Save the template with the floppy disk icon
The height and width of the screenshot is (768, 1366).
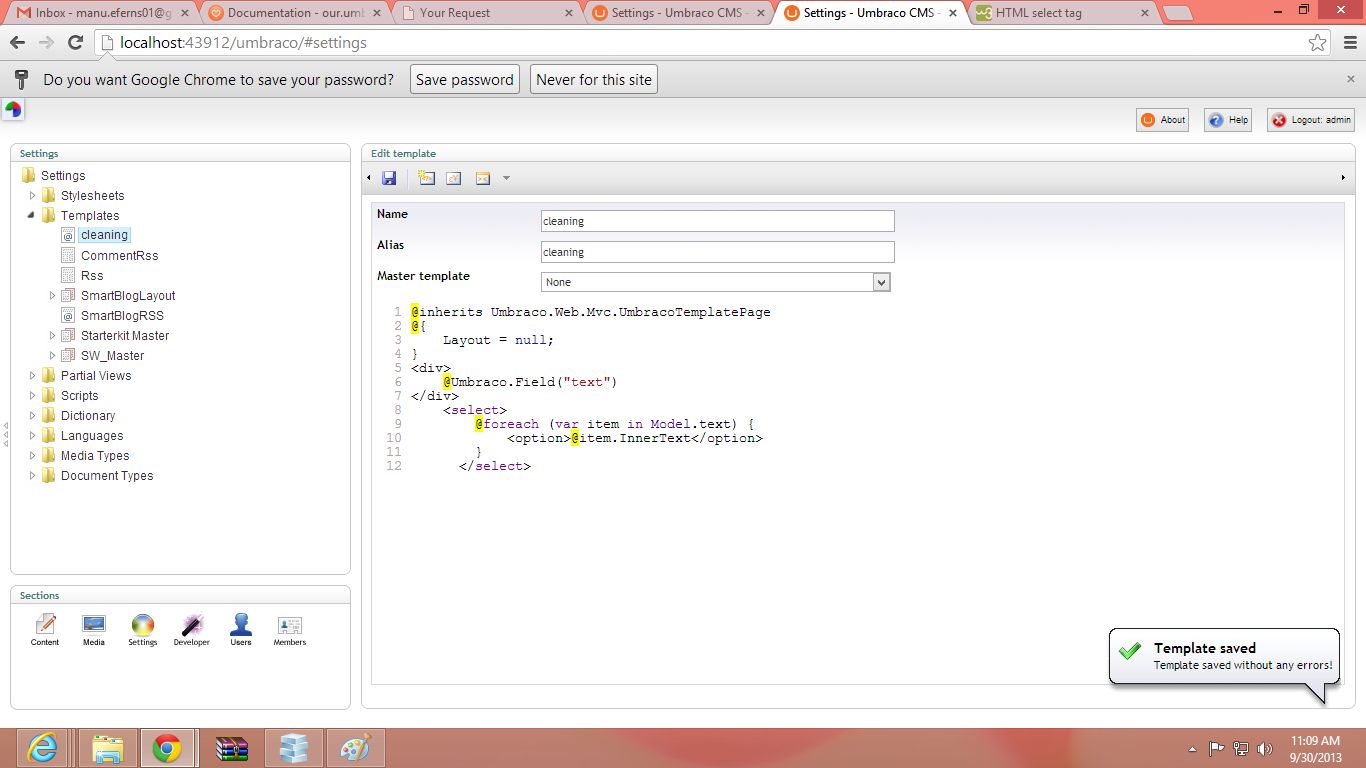(389, 178)
